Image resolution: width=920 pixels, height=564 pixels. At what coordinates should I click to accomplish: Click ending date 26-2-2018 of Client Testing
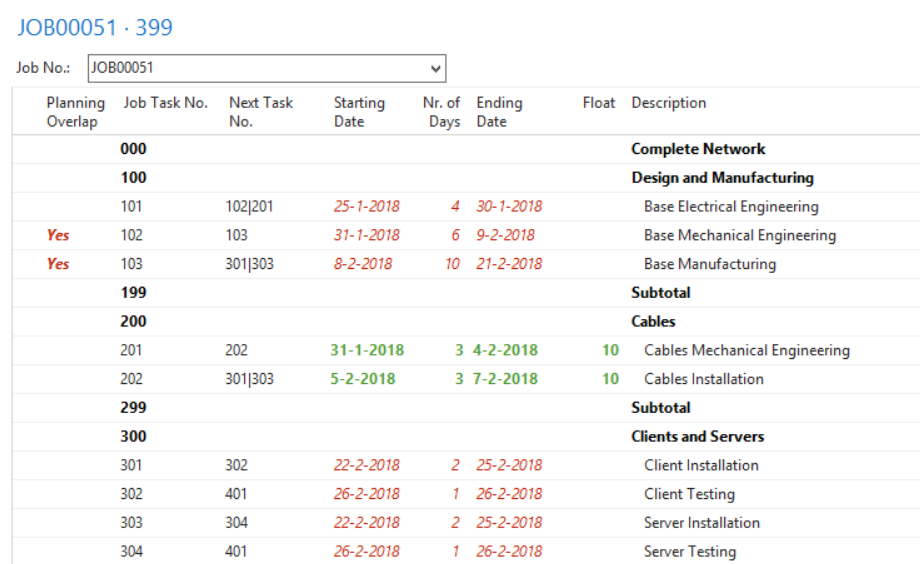[509, 494]
